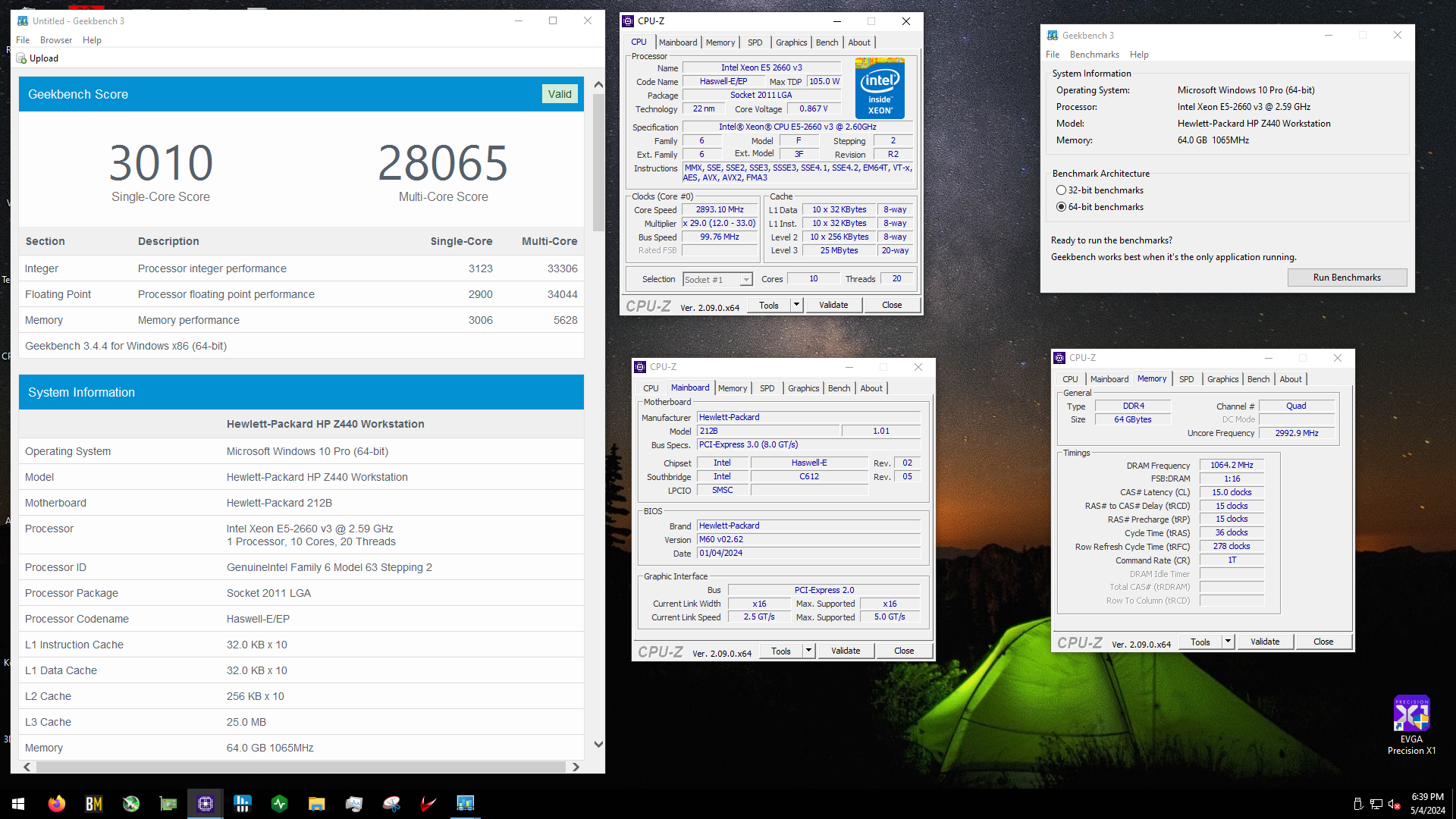The image size is (1456, 819).
Task: Open About tab in Memory CPU-Z window
Action: point(1291,379)
